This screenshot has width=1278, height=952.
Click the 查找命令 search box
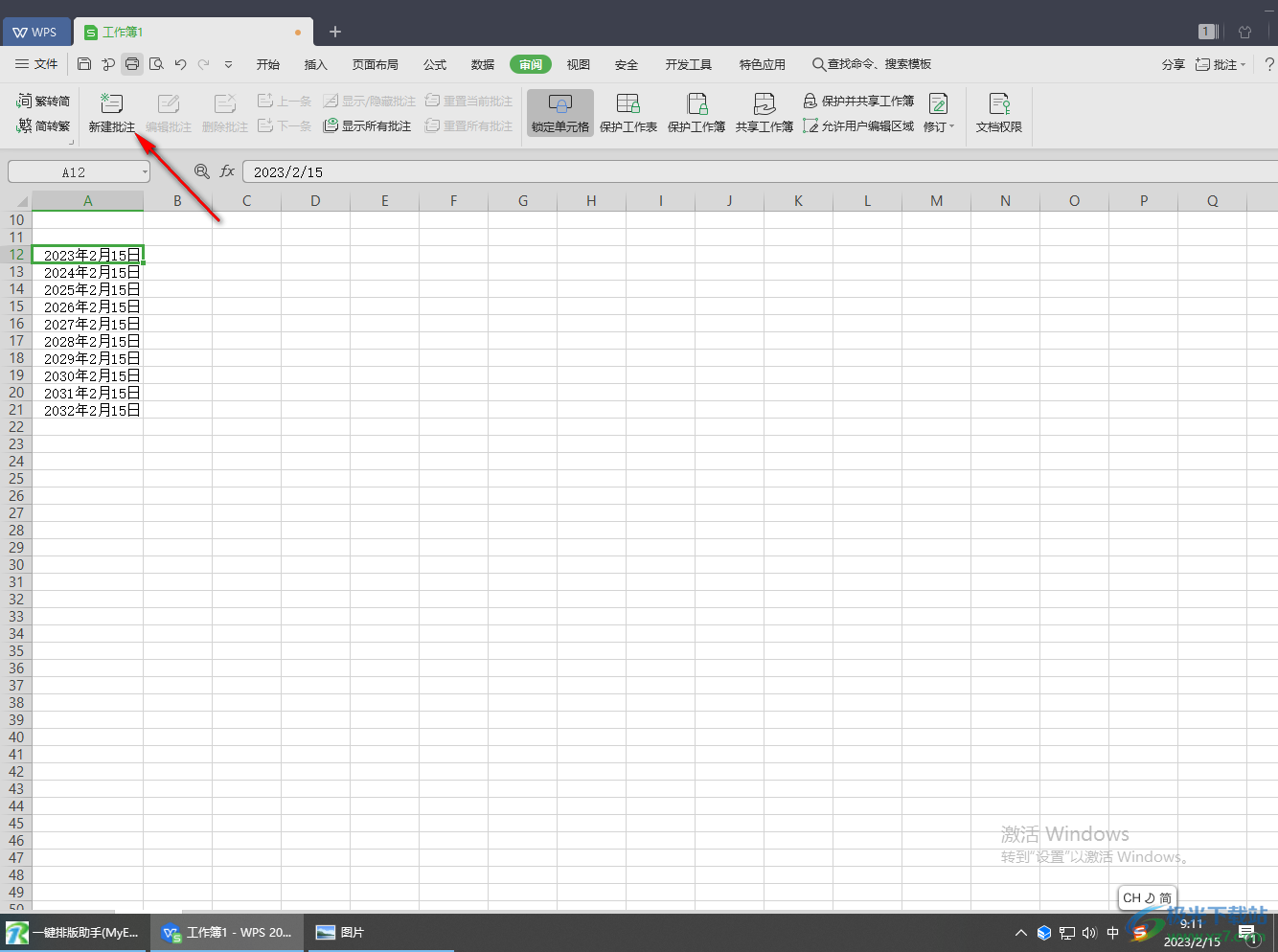pyautogui.click(x=872, y=64)
